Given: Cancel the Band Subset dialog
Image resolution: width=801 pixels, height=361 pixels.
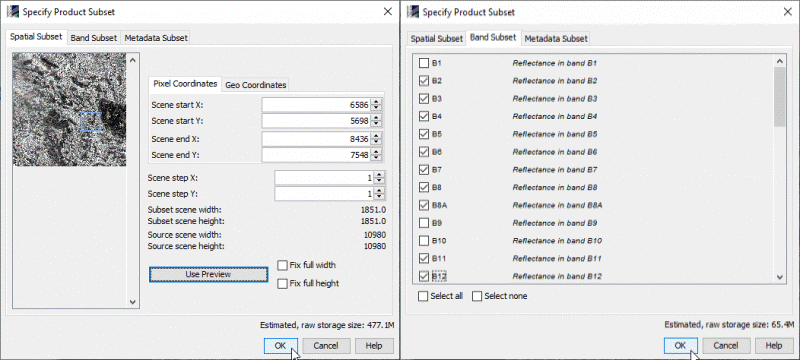Looking at the screenshot, I should click(x=726, y=346).
